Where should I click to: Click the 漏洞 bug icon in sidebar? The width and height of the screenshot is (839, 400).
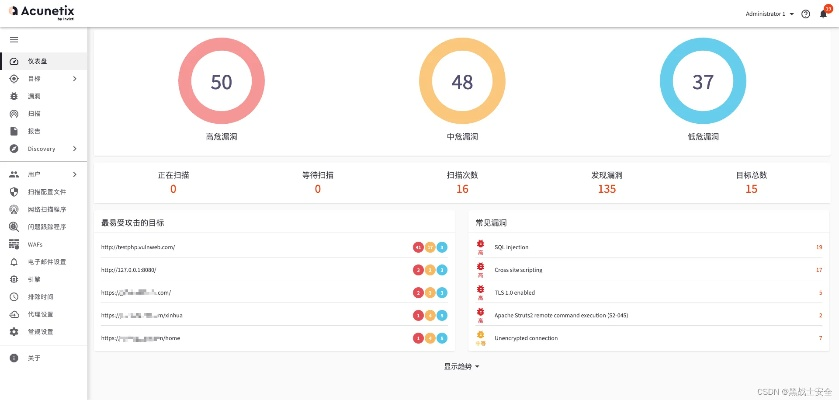point(14,96)
